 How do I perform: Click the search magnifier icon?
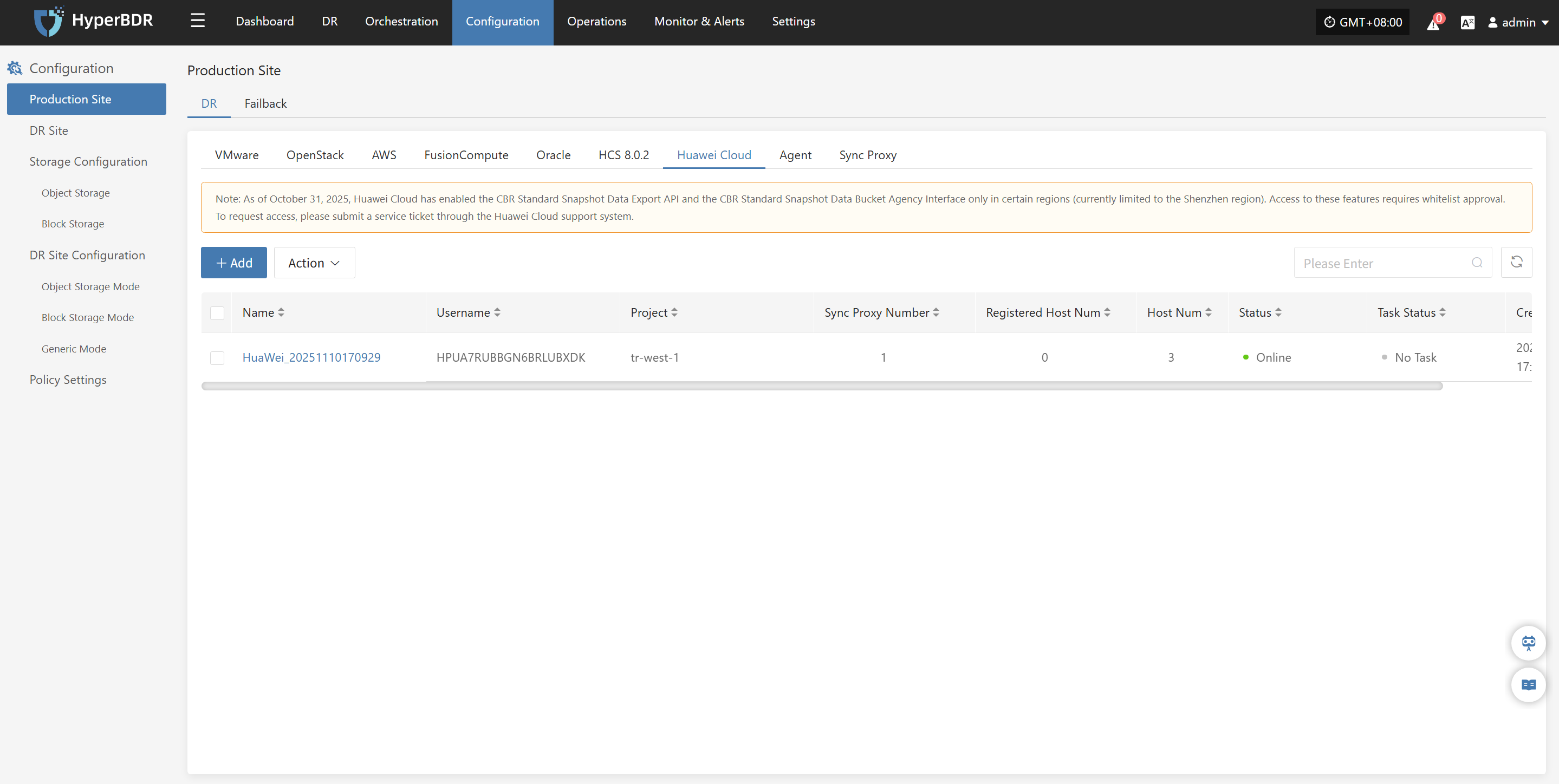coord(1477,263)
